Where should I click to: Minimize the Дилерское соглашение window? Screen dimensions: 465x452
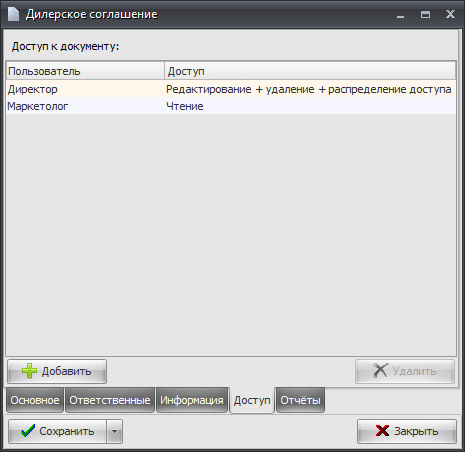click(400, 15)
